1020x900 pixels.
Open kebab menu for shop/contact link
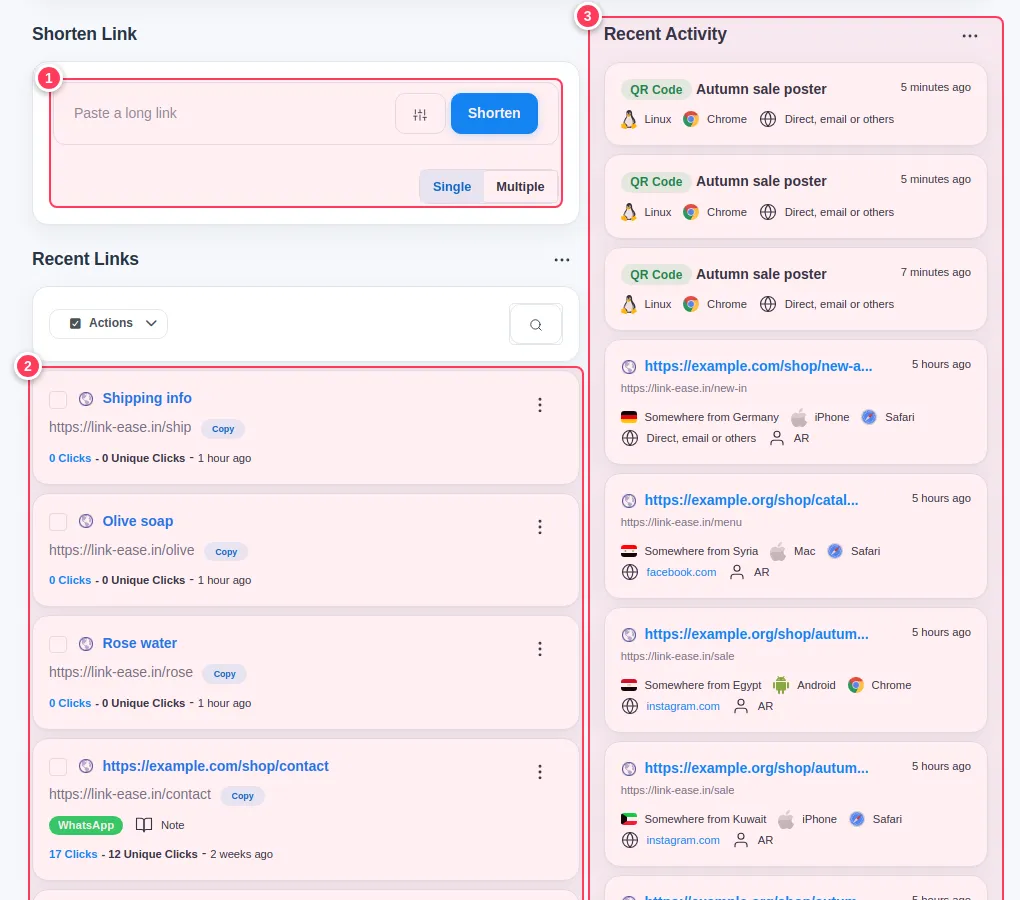pos(540,772)
